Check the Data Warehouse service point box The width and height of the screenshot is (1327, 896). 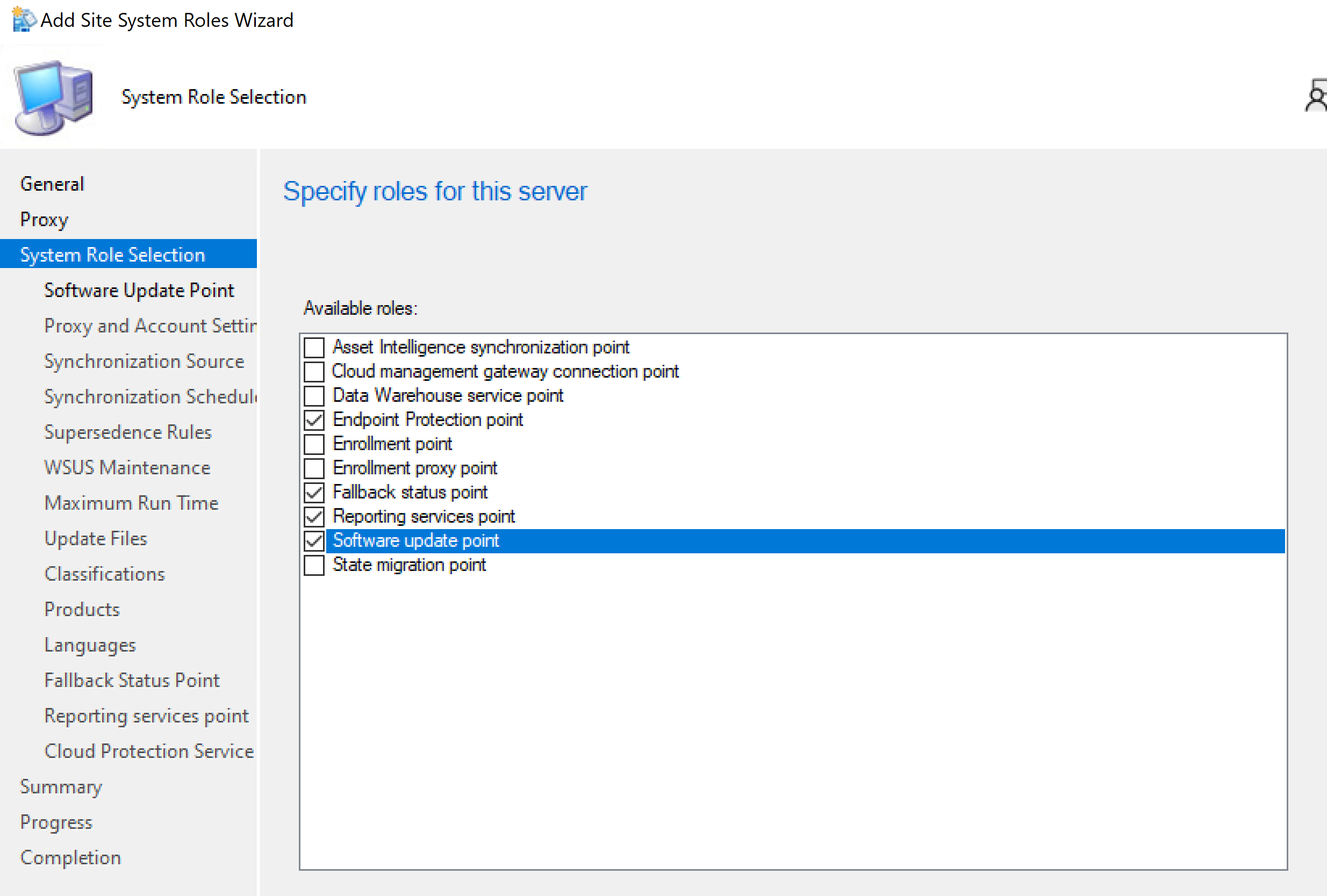click(314, 396)
